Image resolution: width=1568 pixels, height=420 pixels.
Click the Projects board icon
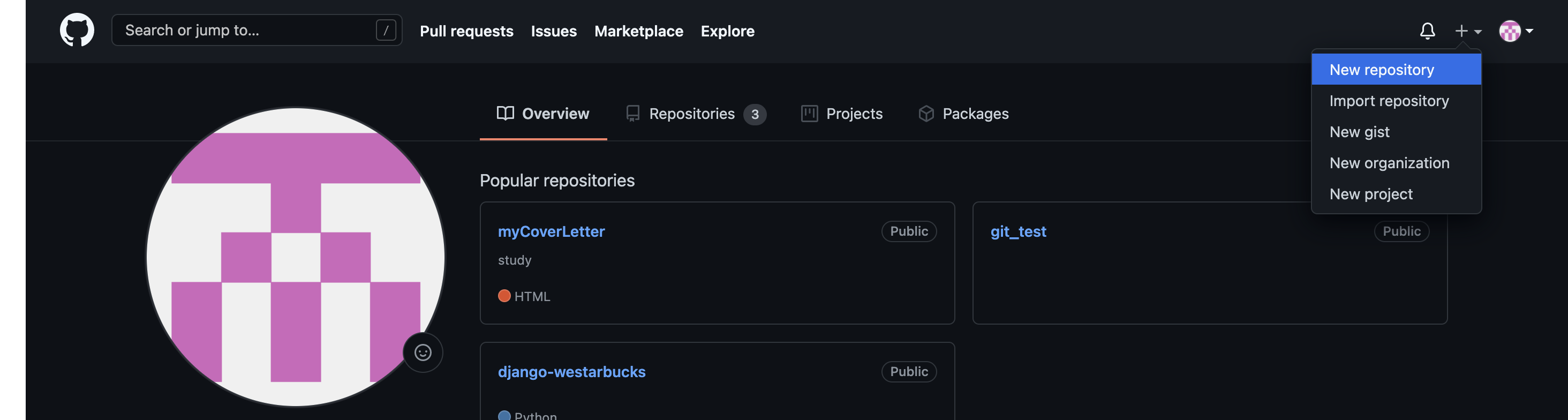809,114
